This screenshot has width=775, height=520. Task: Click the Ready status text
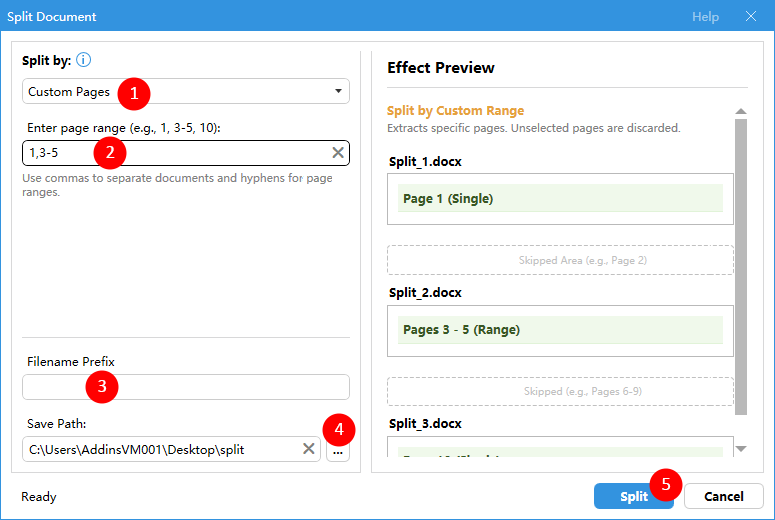[39, 497]
